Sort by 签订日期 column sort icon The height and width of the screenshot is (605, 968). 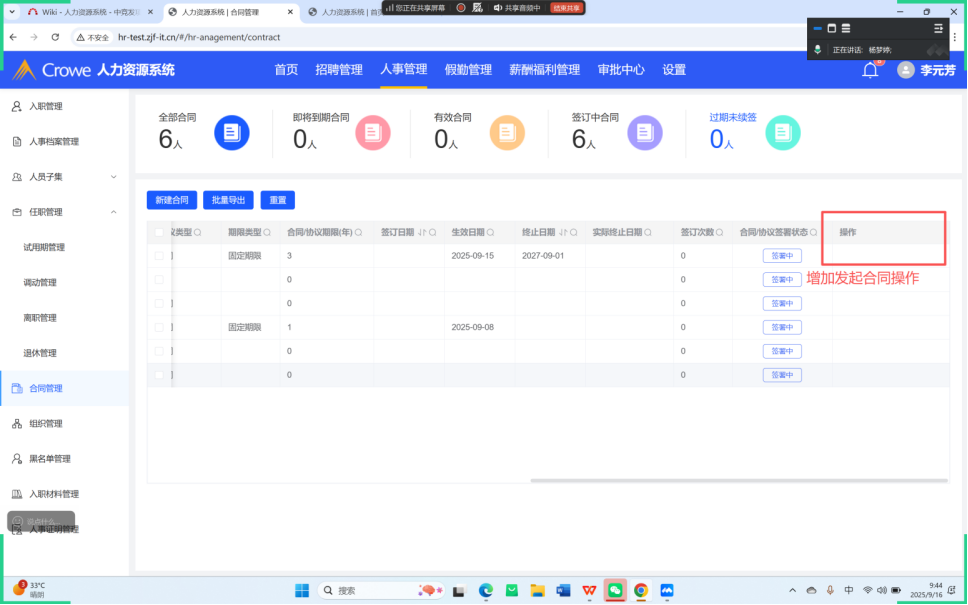point(421,232)
